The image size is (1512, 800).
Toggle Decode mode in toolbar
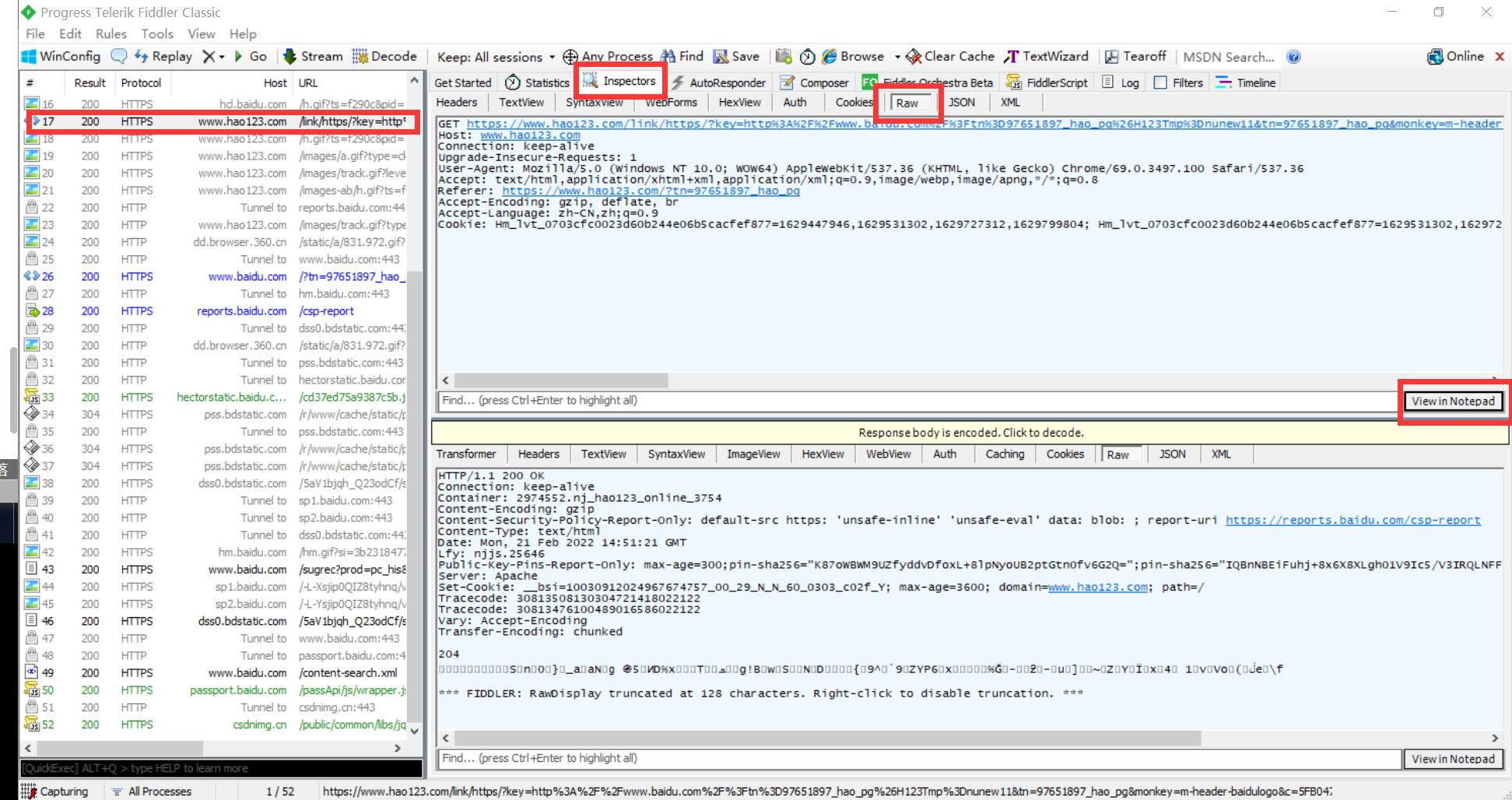point(384,57)
